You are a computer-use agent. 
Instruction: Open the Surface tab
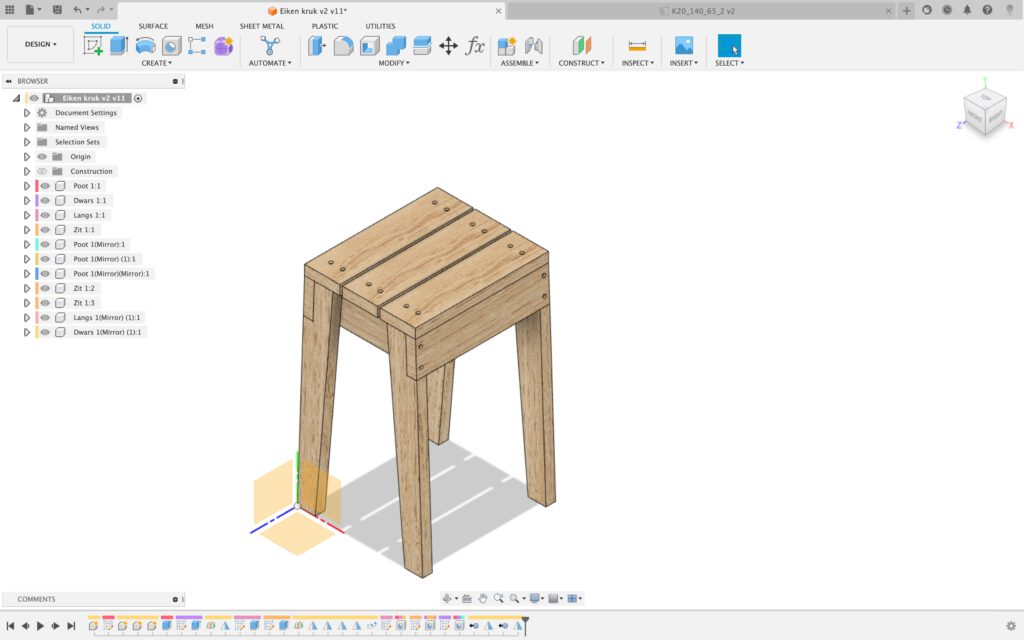153,26
